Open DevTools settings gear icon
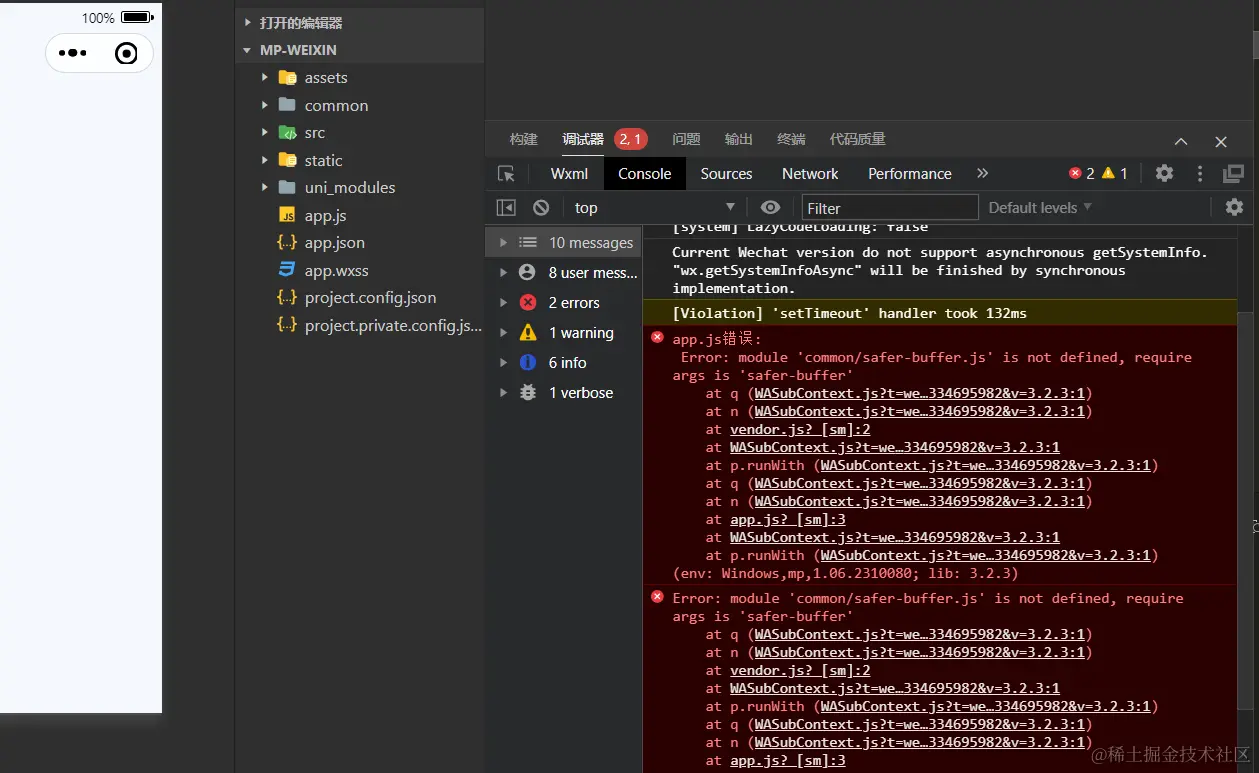This screenshot has width=1259, height=773. tap(1164, 173)
